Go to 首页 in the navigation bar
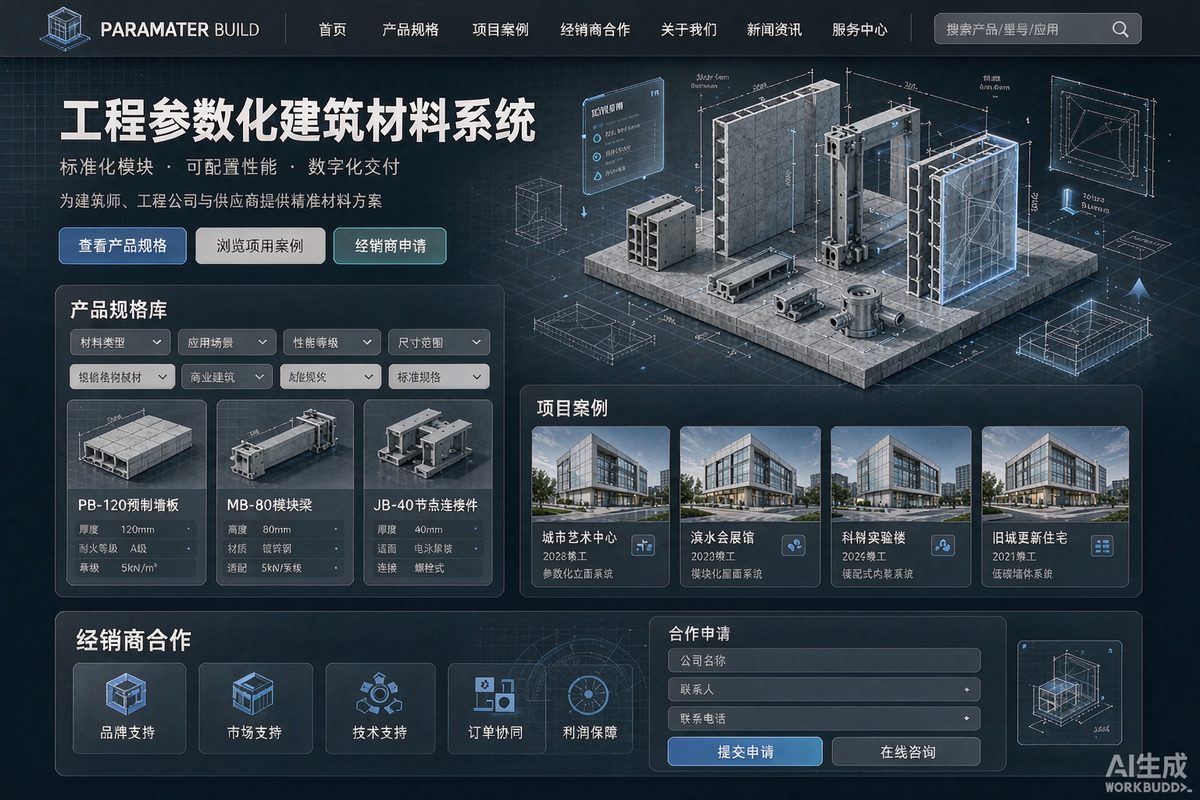 (x=332, y=29)
